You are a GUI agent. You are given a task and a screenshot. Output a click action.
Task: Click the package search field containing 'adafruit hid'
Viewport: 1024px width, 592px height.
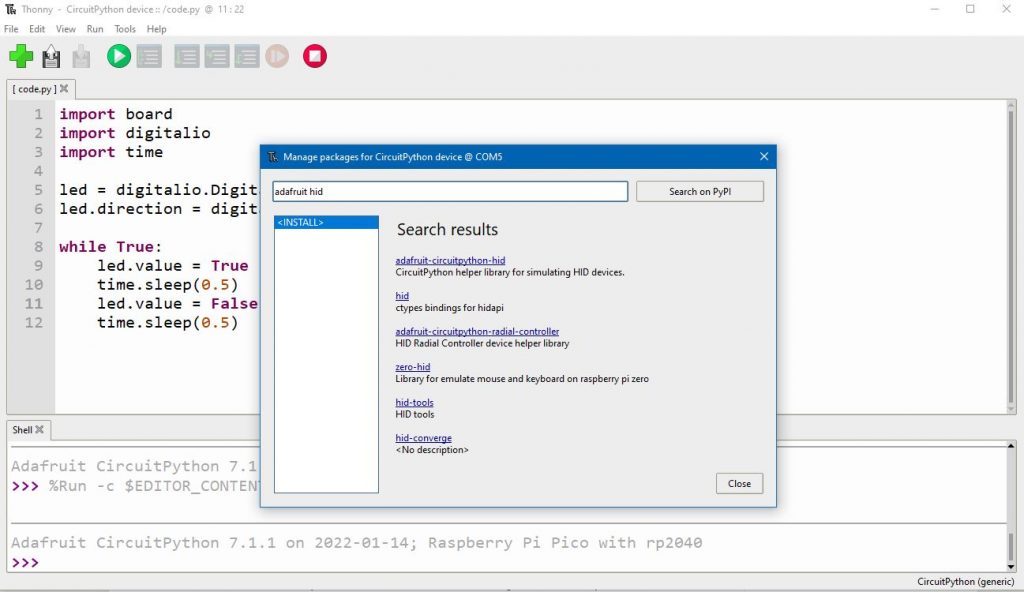coord(450,191)
